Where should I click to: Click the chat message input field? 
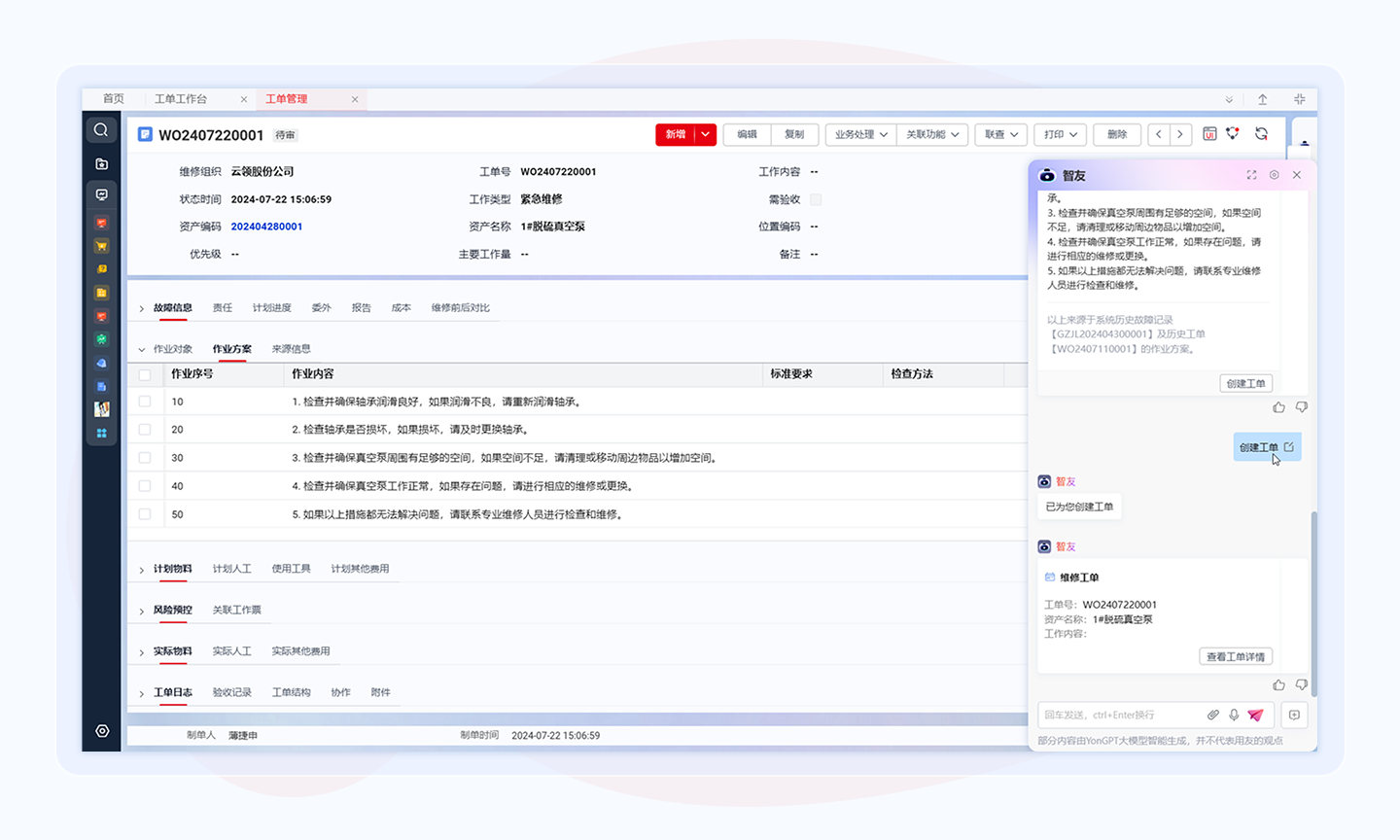[x=1118, y=715]
